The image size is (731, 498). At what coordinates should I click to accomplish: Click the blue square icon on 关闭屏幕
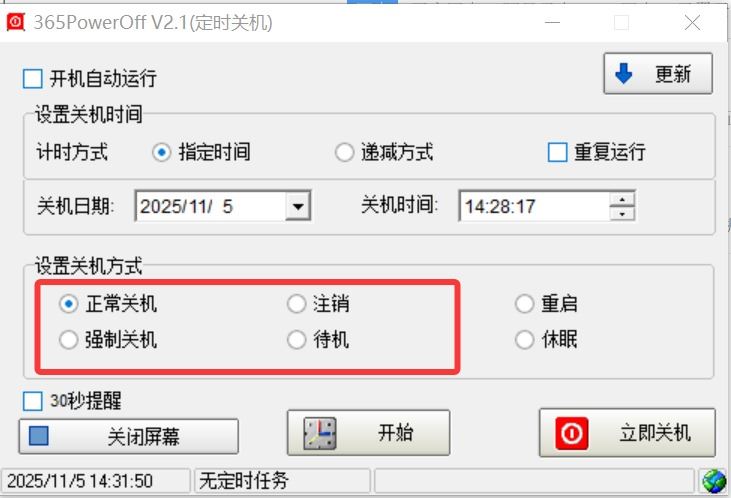(x=39, y=436)
